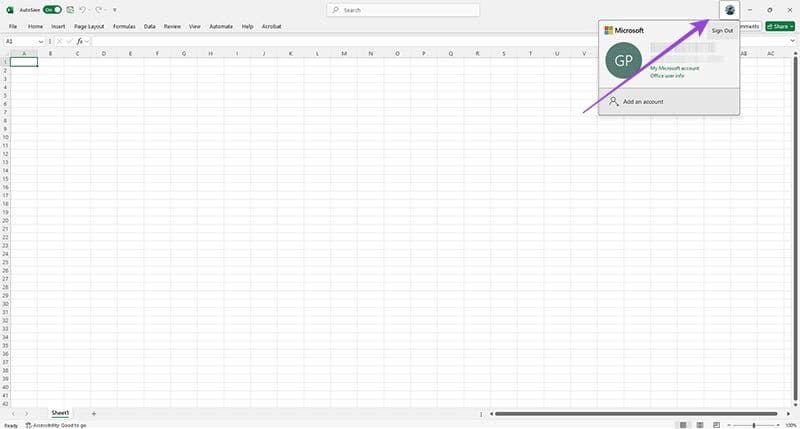Open Office user info link
This screenshot has height=429, width=800.
click(667, 75)
